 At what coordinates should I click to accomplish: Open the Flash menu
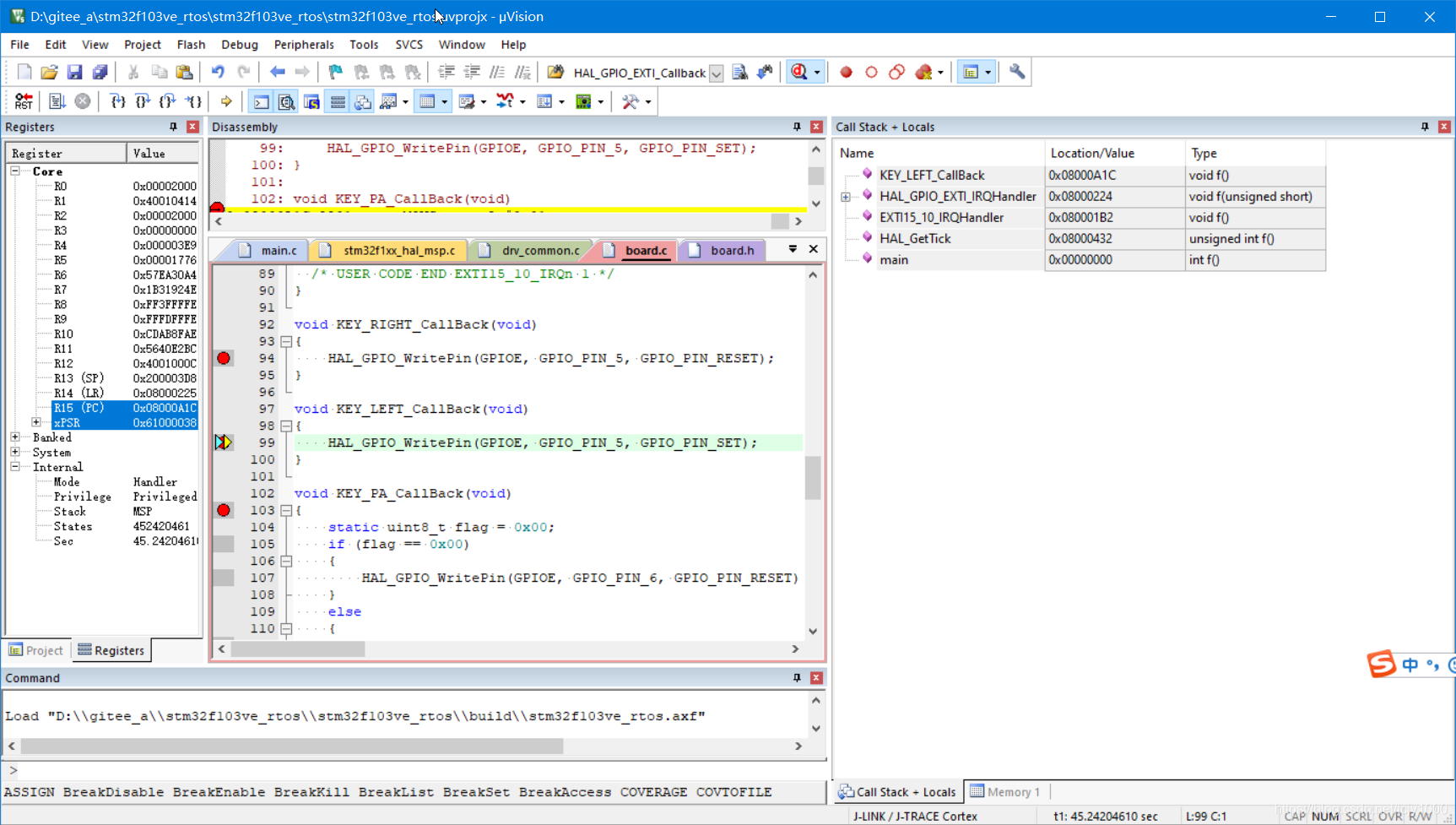click(191, 45)
